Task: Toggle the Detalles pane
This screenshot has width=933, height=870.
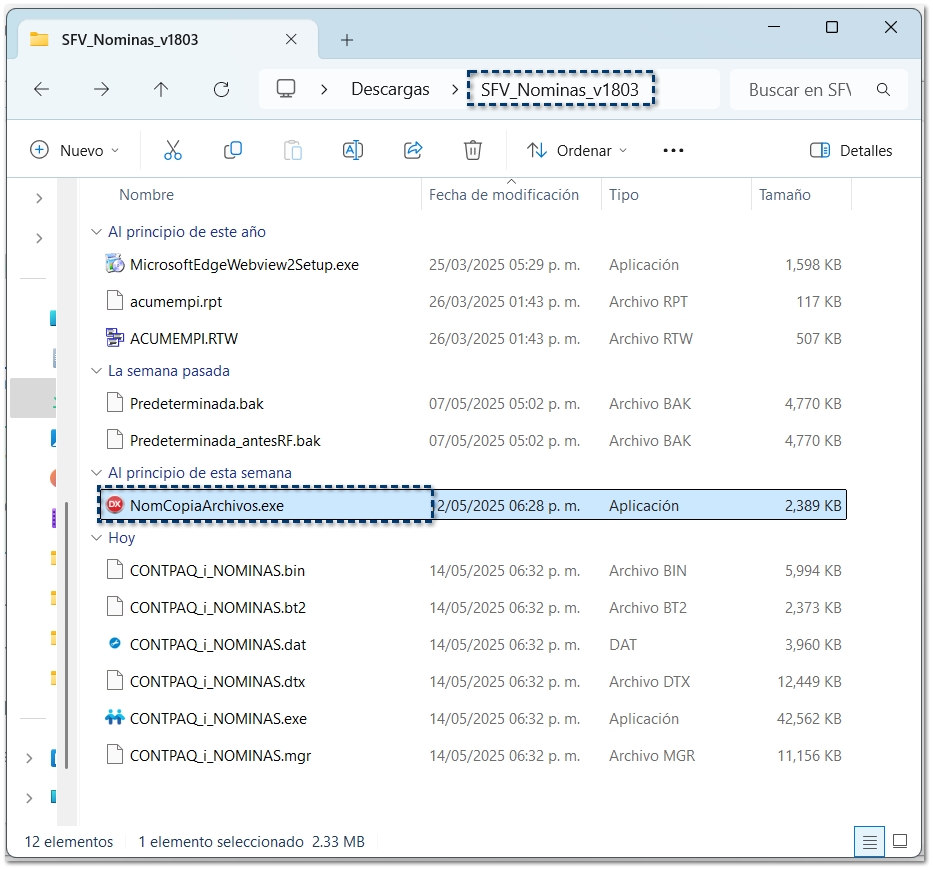Action: tap(851, 150)
